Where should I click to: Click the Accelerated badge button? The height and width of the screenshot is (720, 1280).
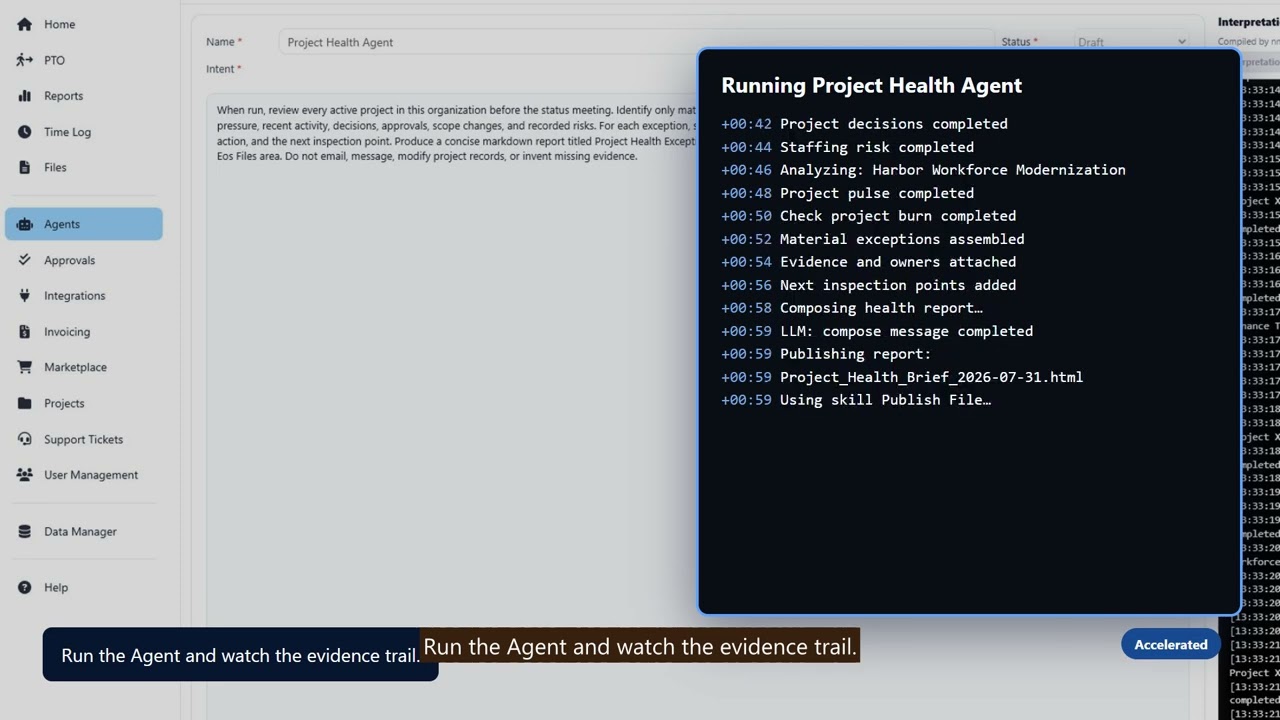[x=1171, y=645]
